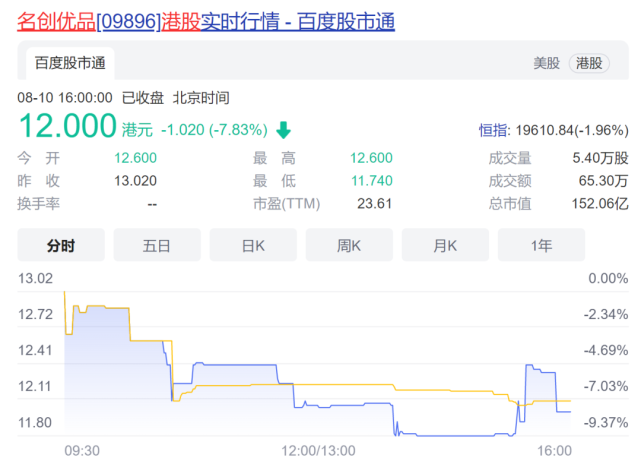Screen dimensions: 641x458
Task: Click the 昨收 value 13.020
Action: point(135,181)
